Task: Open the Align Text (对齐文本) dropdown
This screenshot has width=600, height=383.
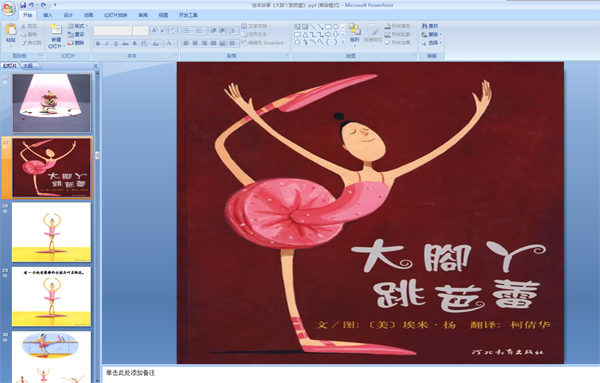Action: 256,34
